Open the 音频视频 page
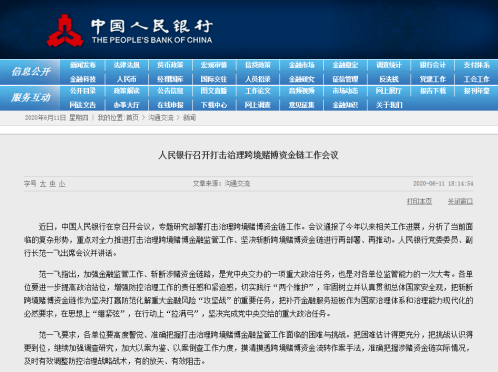 point(301,91)
